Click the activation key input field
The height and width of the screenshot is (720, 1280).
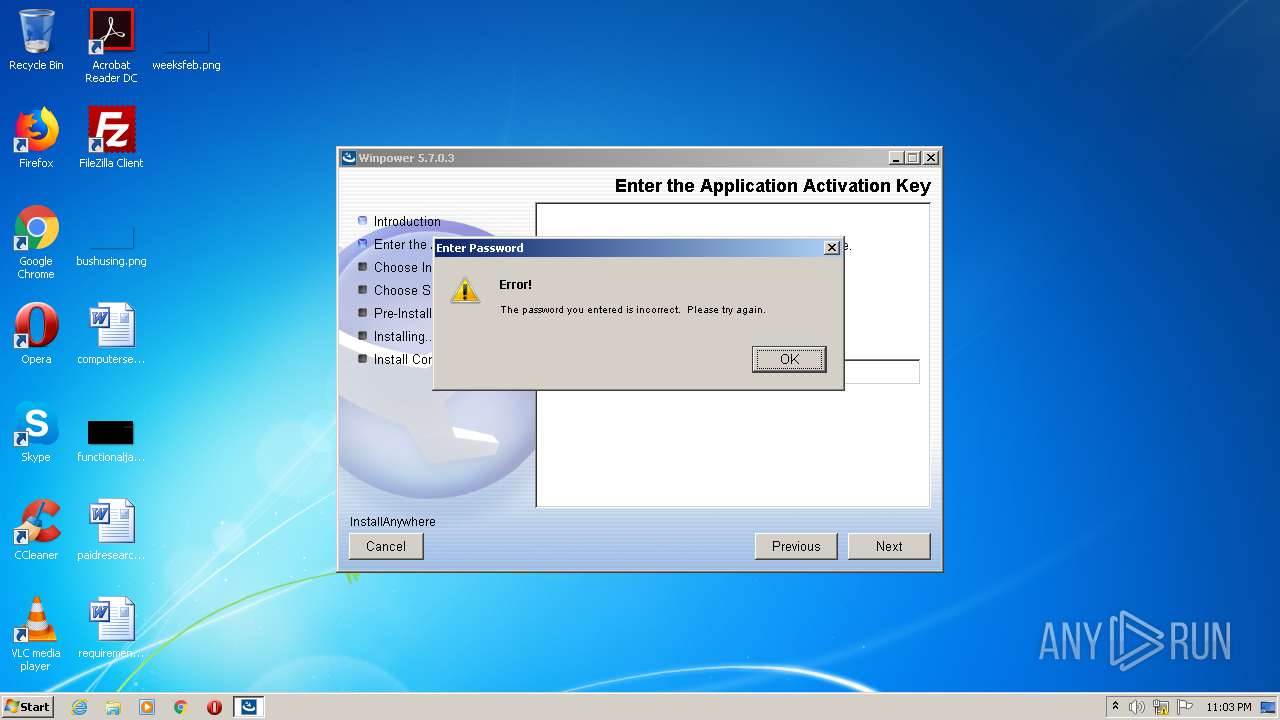pyautogui.click(x=881, y=372)
